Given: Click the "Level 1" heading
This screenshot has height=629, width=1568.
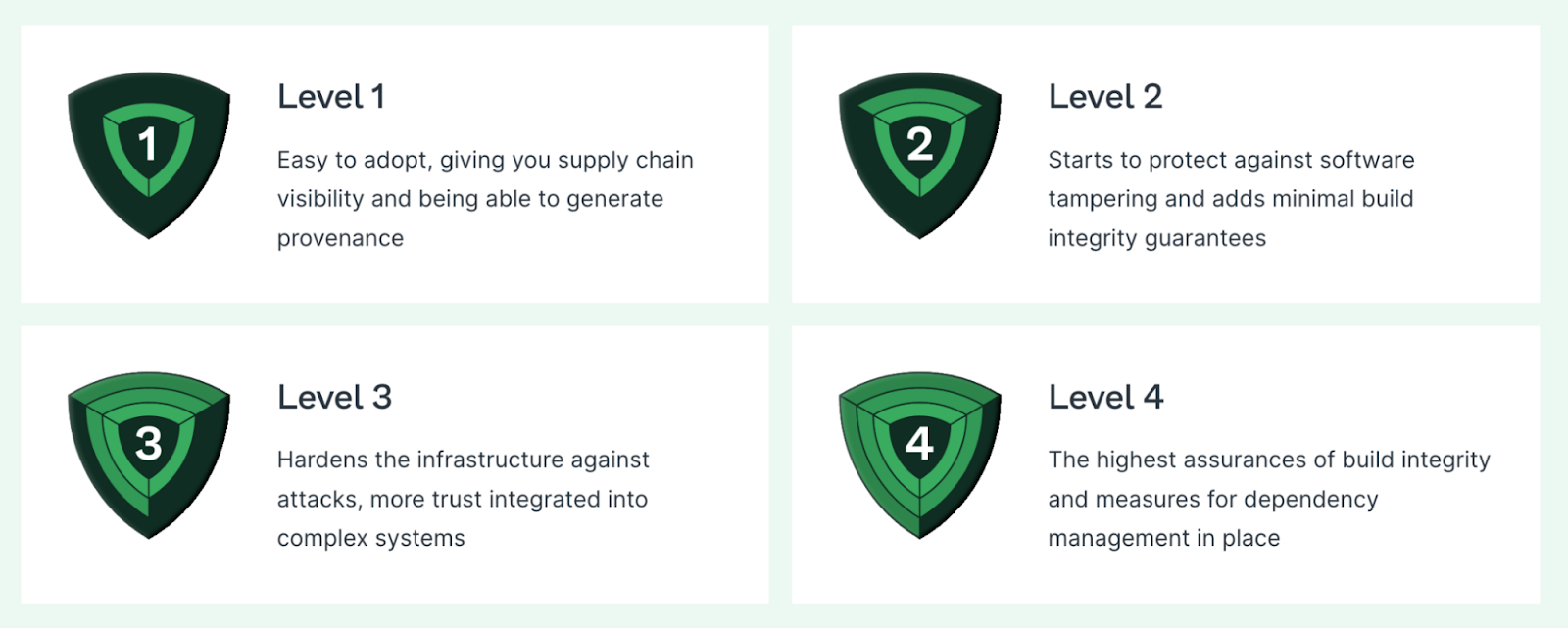Looking at the screenshot, I should pyautogui.click(x=330, y=97).
